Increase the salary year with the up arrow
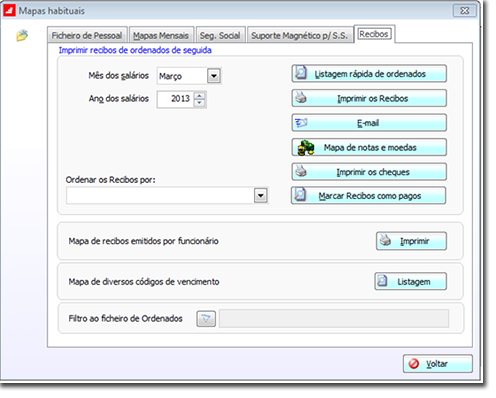Viewport: 496px width, 398px height. tap(199, 96)
